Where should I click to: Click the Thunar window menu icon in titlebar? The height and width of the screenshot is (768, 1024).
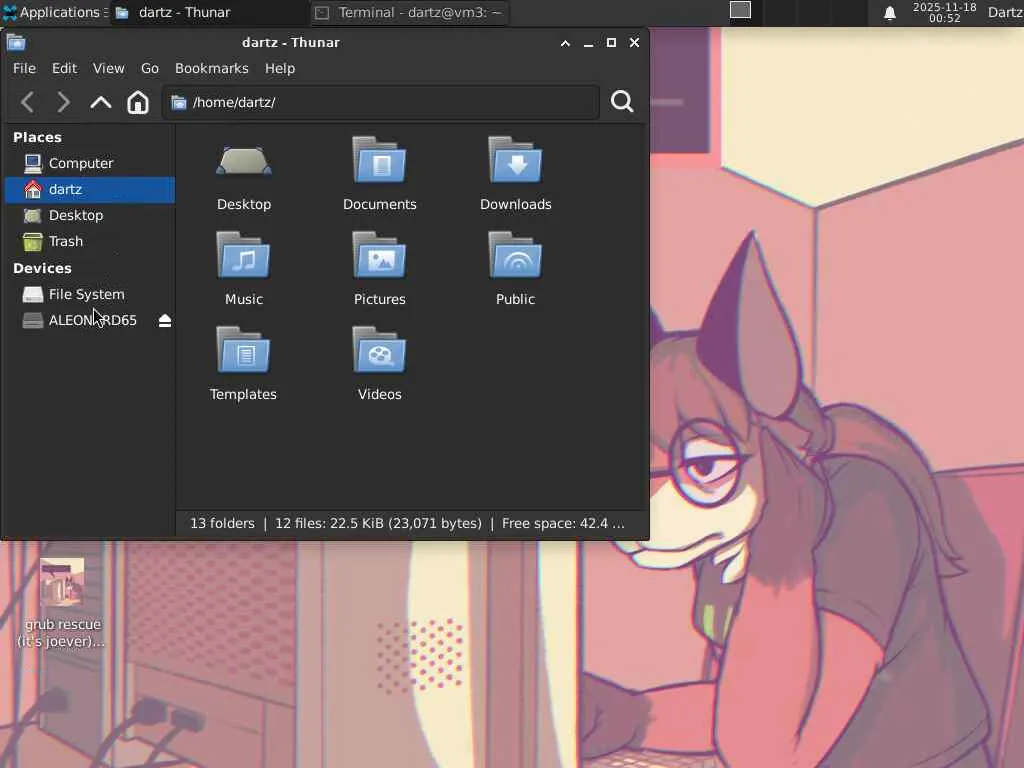click(16, 43)
